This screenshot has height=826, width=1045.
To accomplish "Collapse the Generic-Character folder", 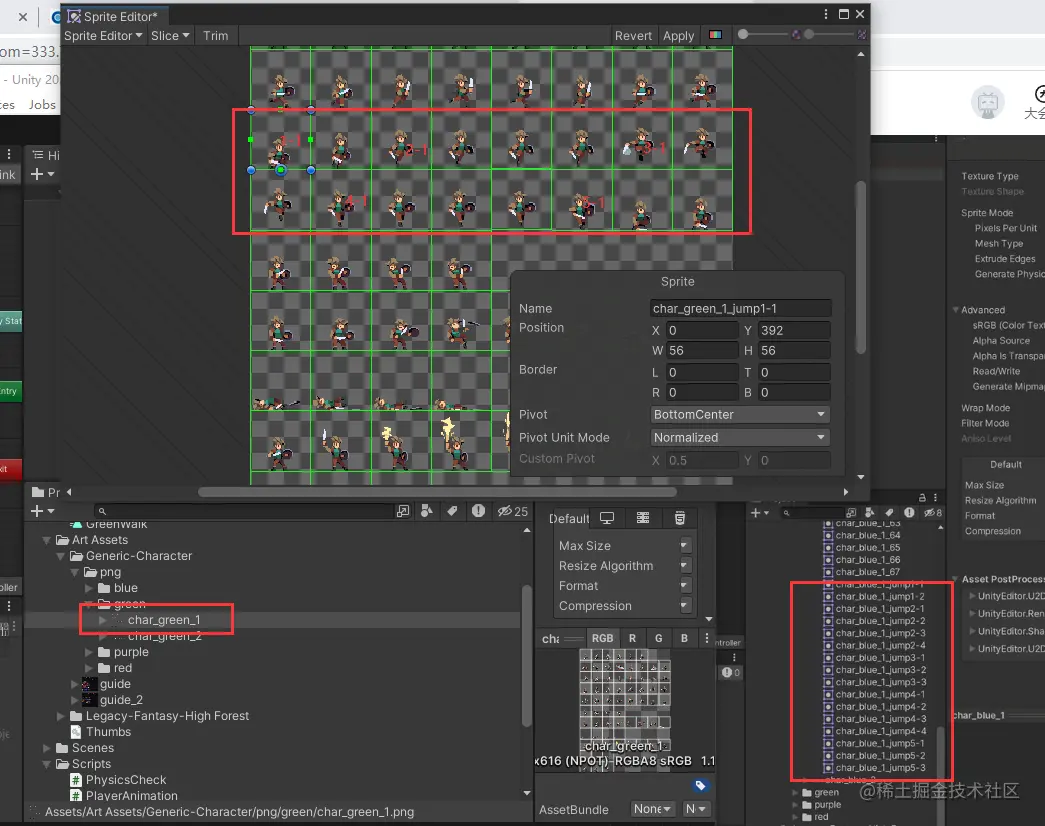I will [61, 556].
